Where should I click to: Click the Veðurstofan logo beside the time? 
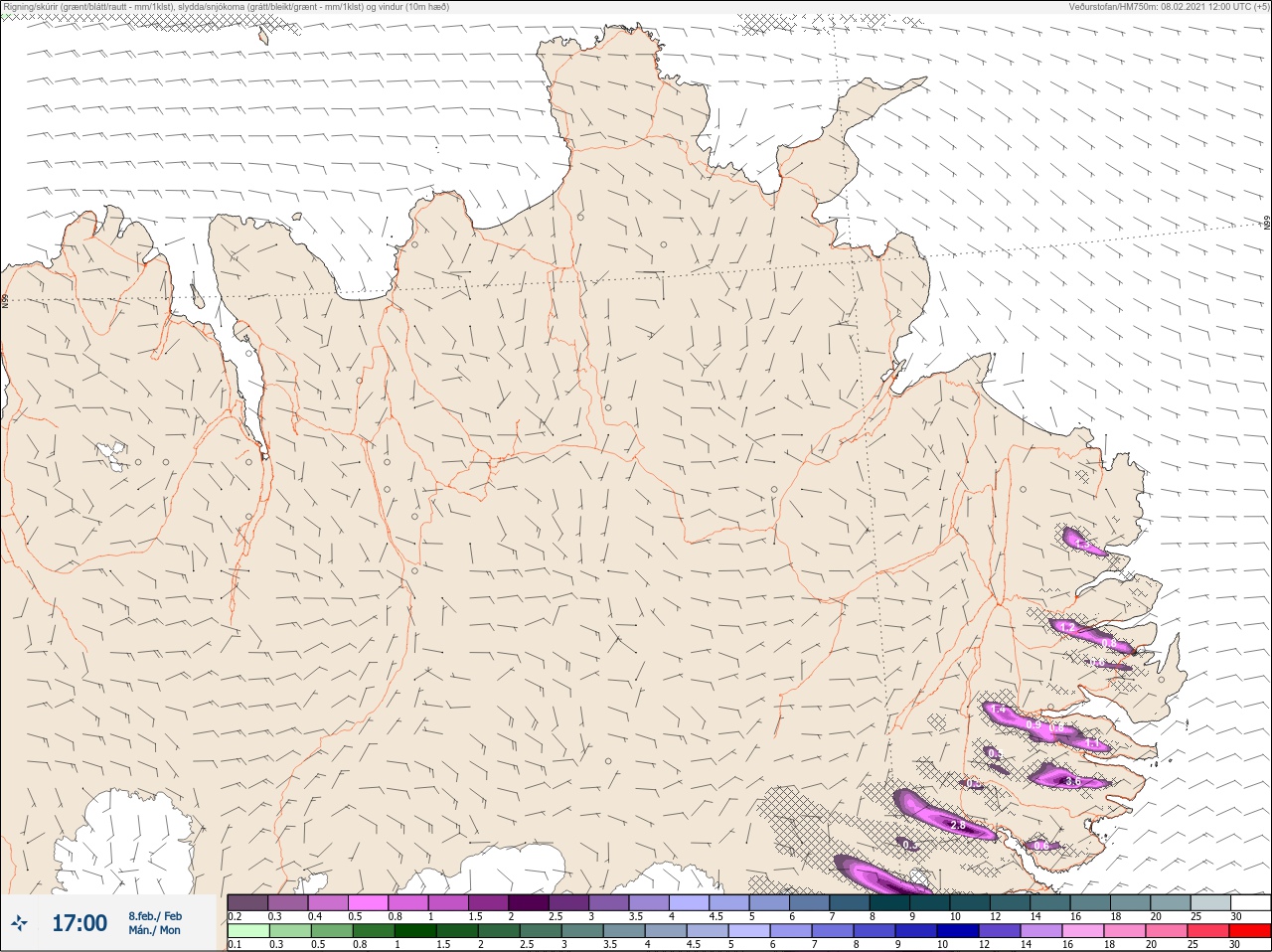[x=20, y=924]
